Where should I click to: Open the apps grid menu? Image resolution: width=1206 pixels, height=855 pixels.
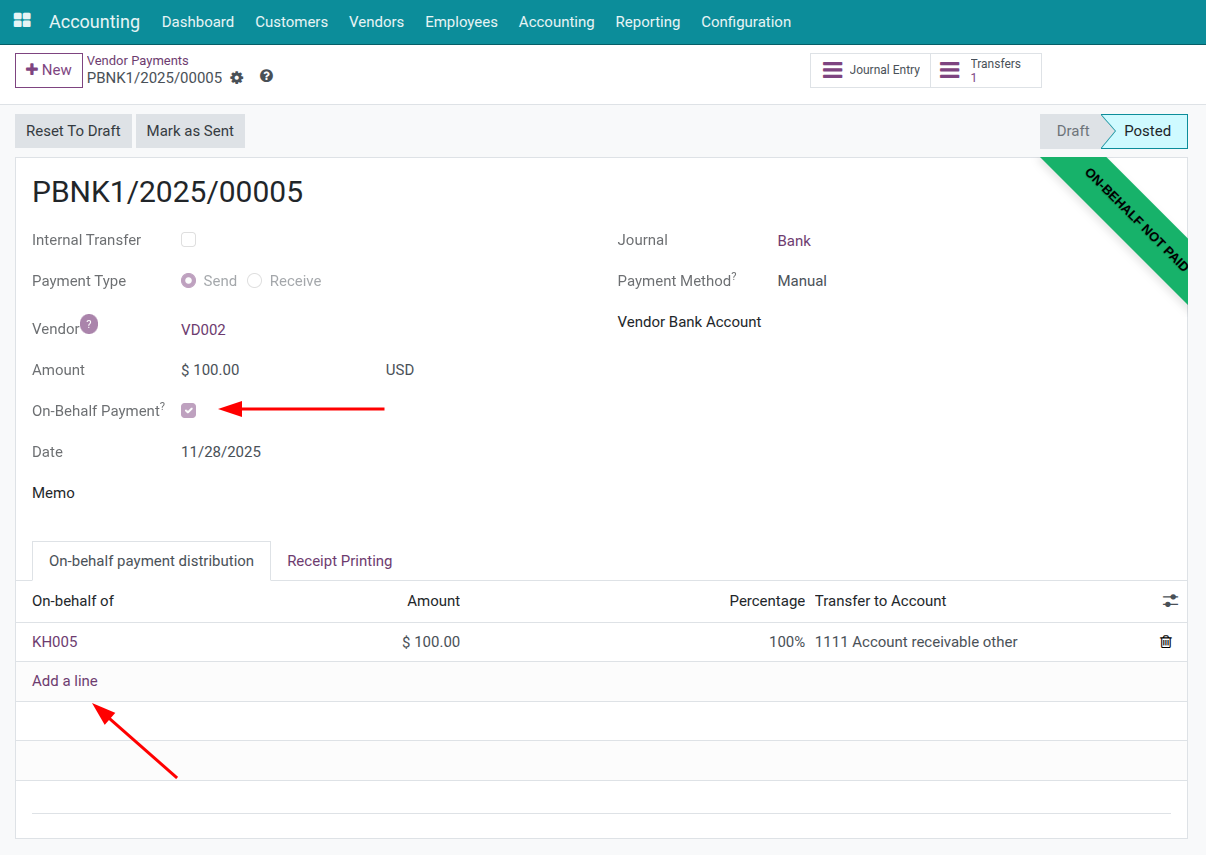point(21,20)
